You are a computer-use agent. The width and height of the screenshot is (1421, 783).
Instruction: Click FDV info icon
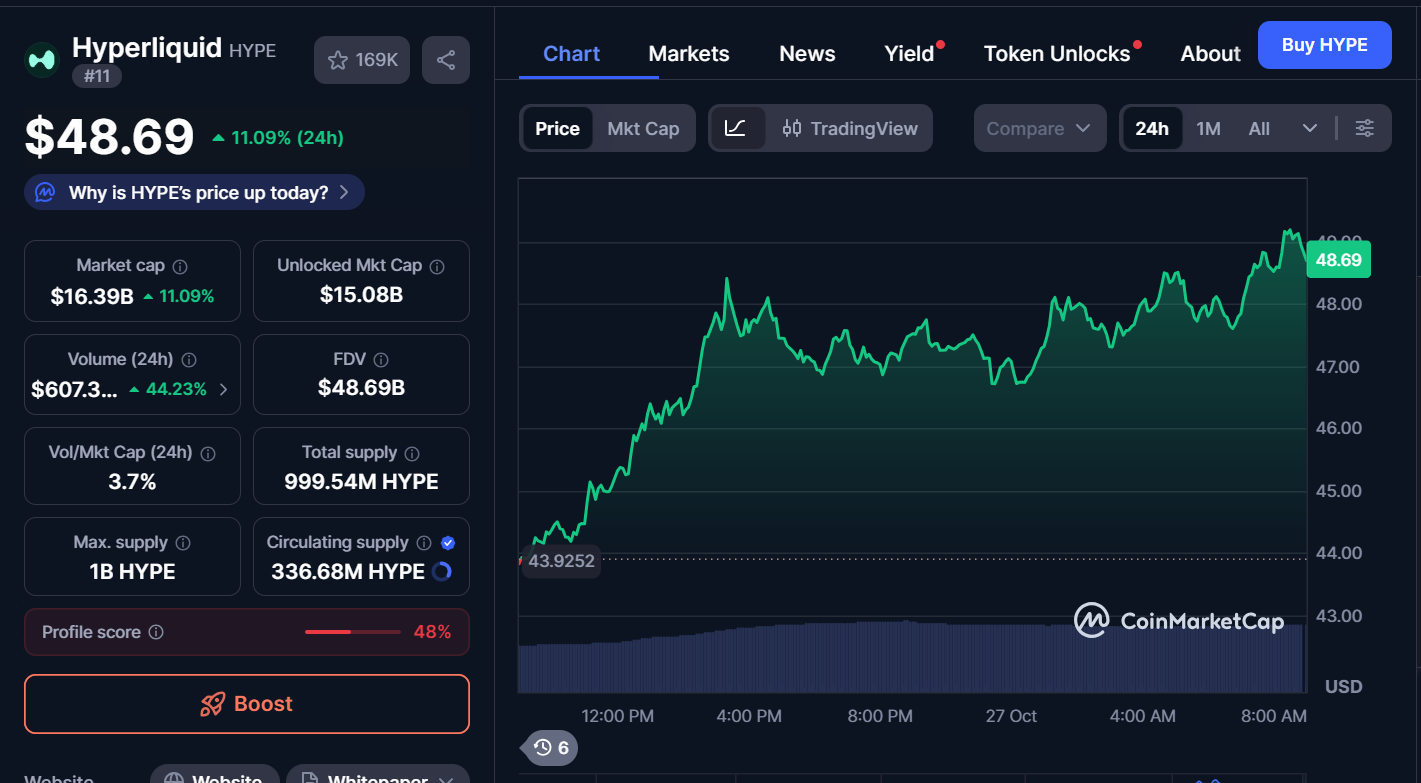(x=381, y=360)
